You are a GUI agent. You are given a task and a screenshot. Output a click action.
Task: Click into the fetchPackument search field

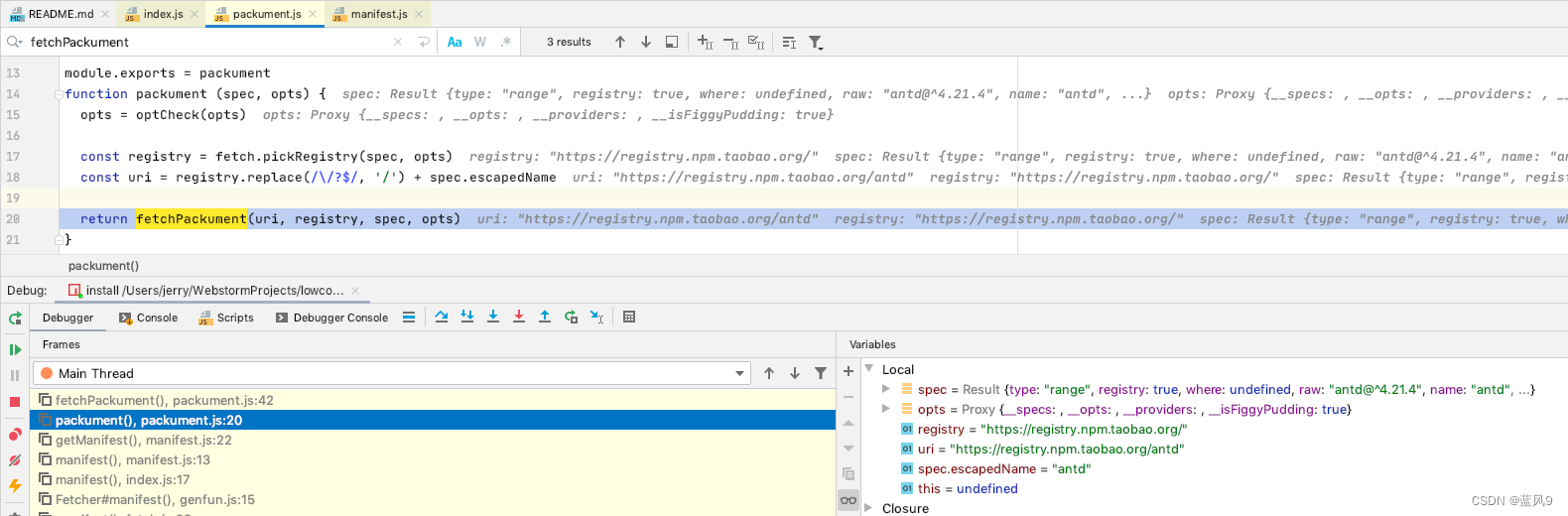[x=208, y=42]
